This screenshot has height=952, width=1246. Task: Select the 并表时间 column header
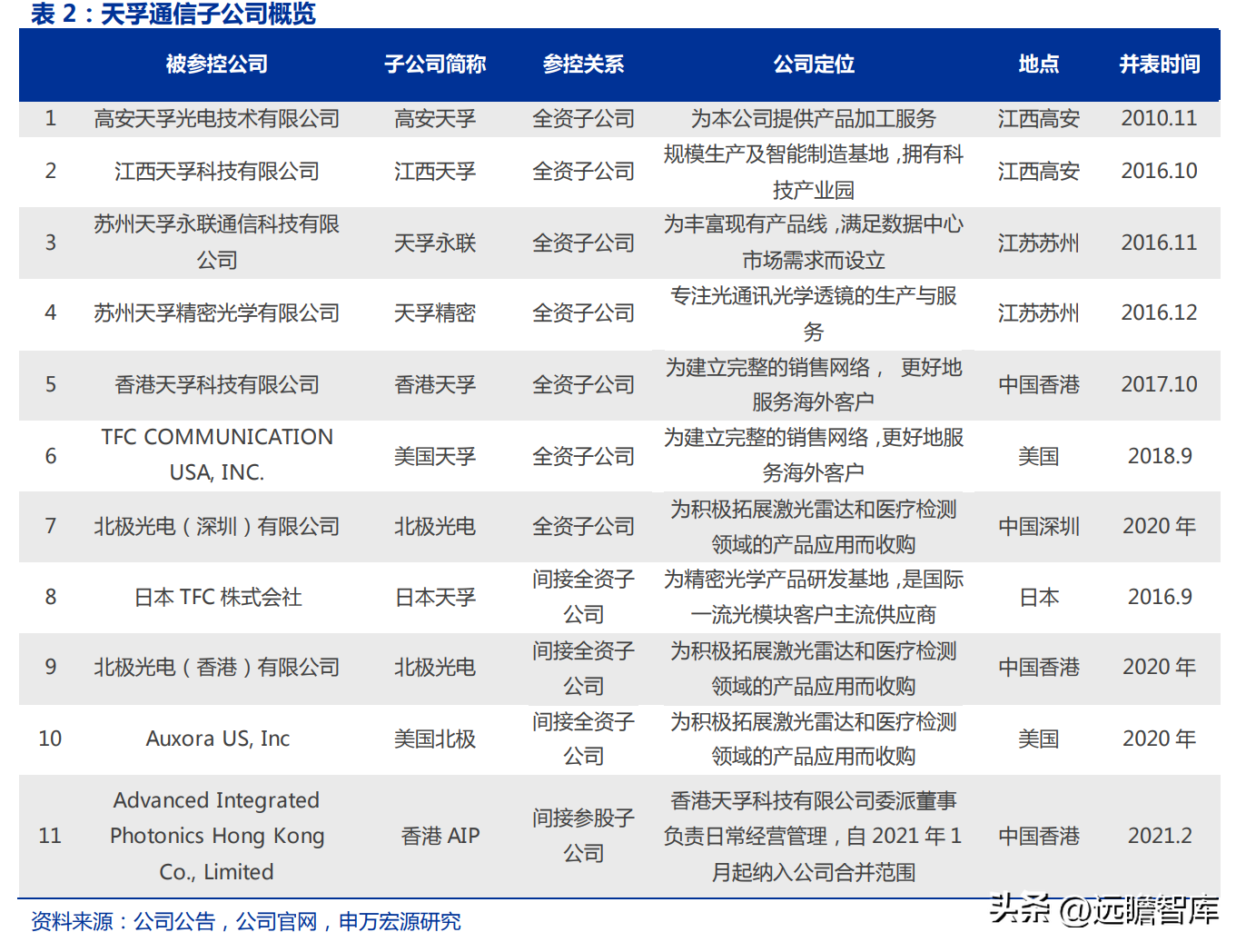point(1160,64)
